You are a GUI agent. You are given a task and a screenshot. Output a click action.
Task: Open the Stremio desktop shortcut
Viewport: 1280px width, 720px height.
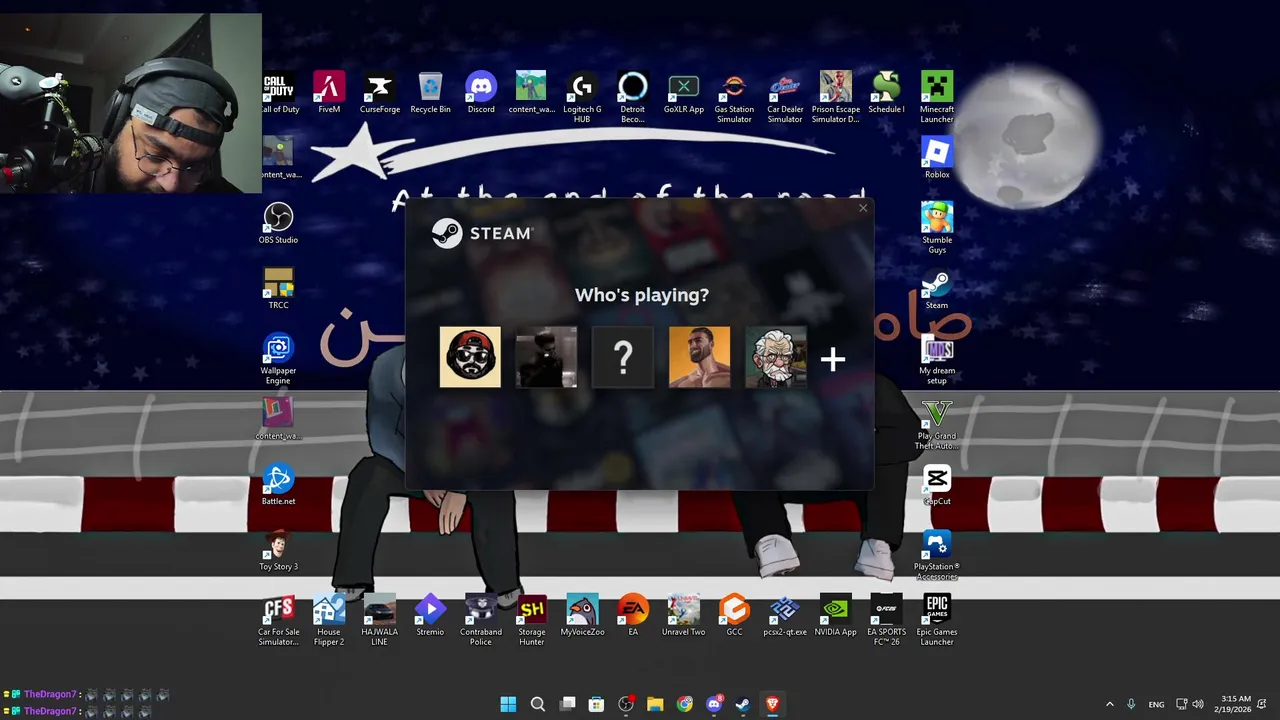(x=430, y=616)
